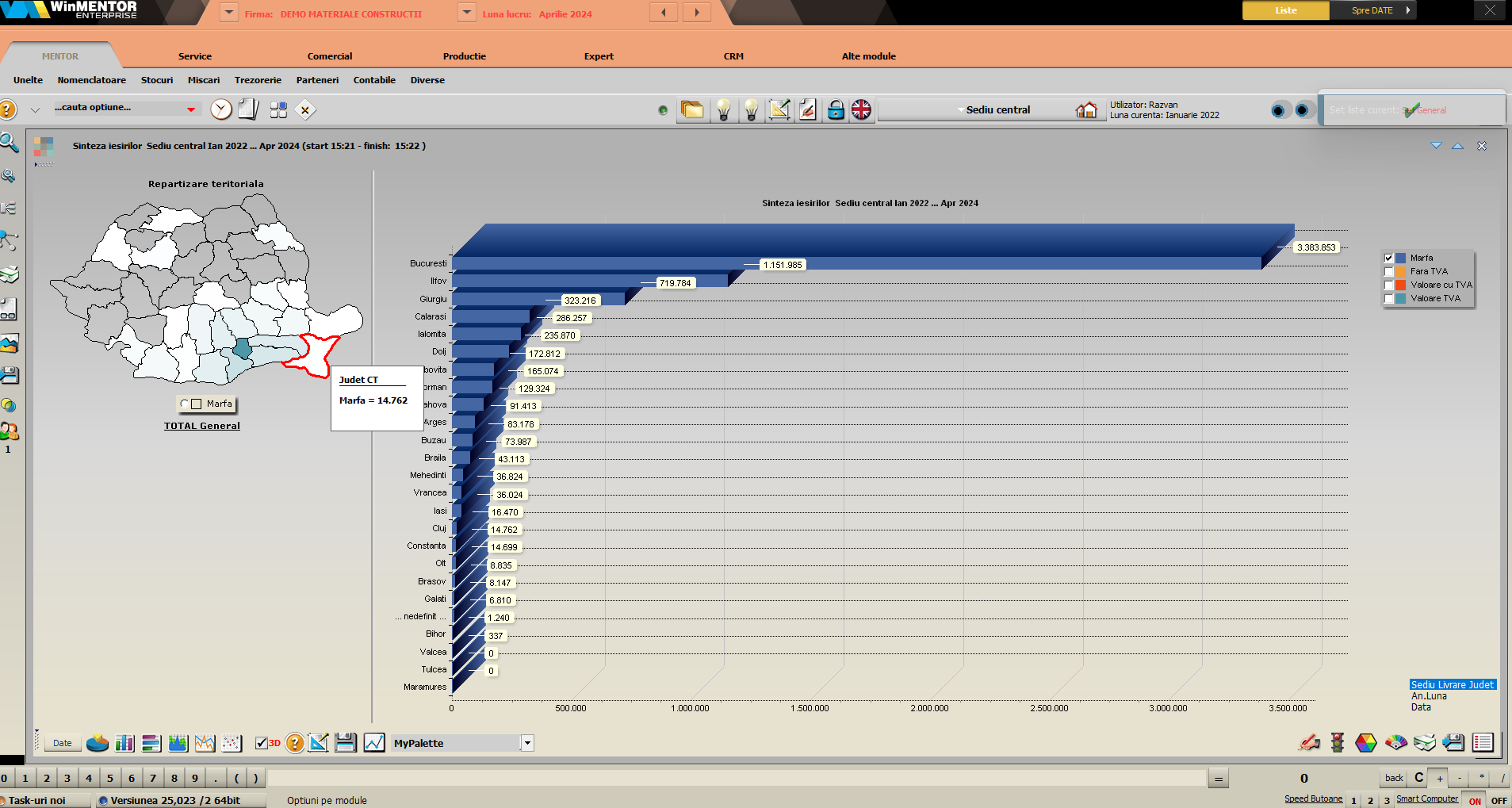The width and height of the screenshot is (1512, 808).
Task: Select the horizontal bar chart icon
Action: point(151,743)
